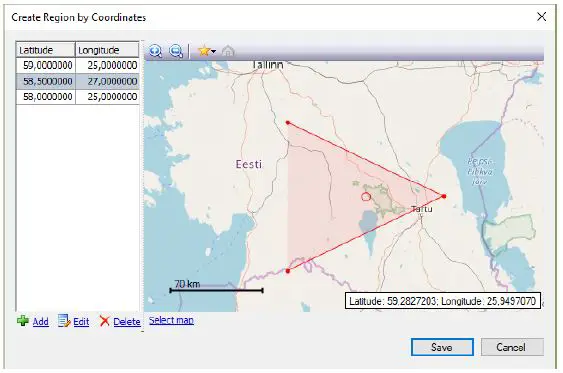Click the Edit pencil icon
Image resolution: width=563 pixels, height=373 pixels.
(x=64, y=321)
